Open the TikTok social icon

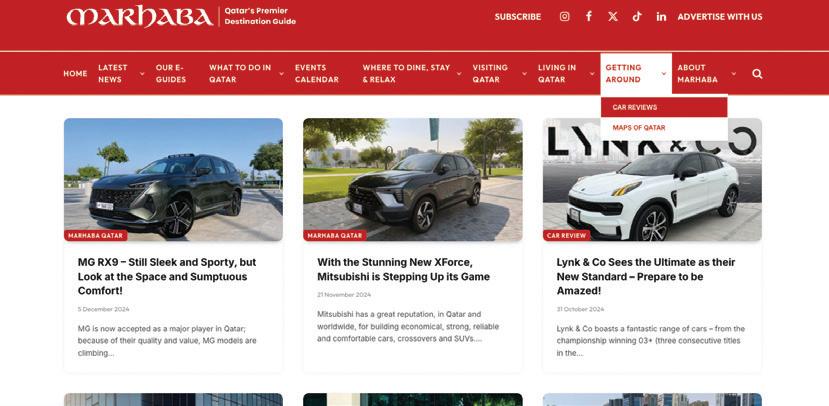pyautogui.click(x=637, y=16)
